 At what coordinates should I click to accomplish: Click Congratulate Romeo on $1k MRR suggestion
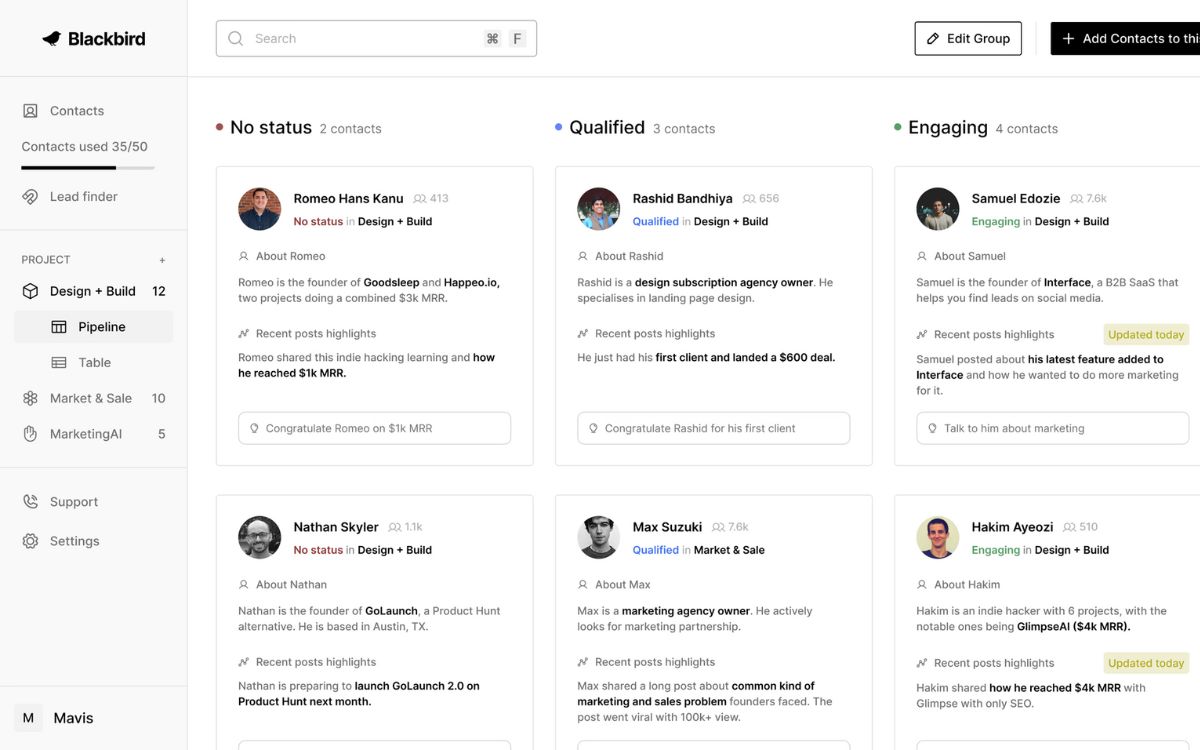tap(374, 428)
